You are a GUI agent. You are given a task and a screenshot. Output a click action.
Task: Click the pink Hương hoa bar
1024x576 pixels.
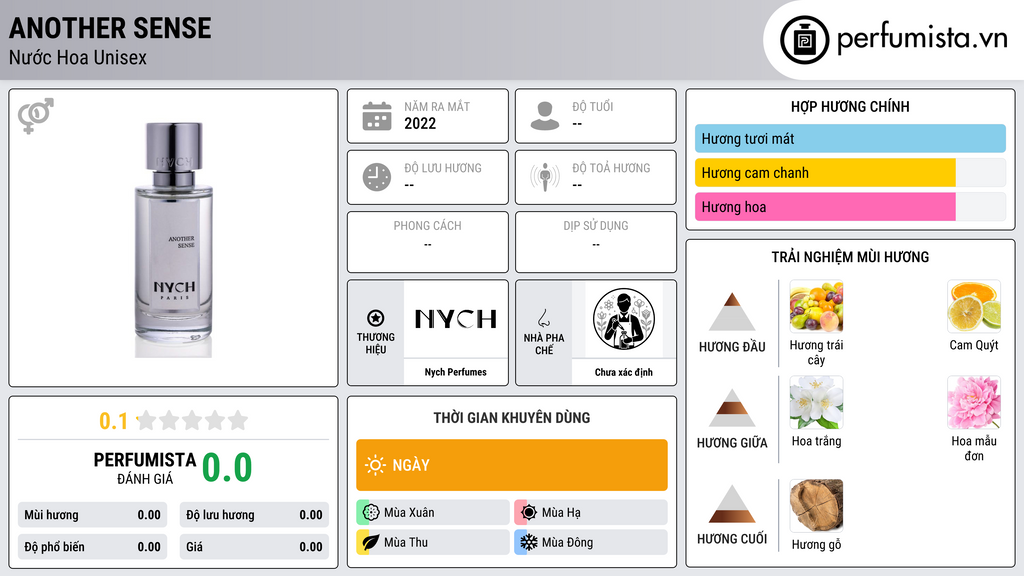pyautogui.click(x=825, y=207)
